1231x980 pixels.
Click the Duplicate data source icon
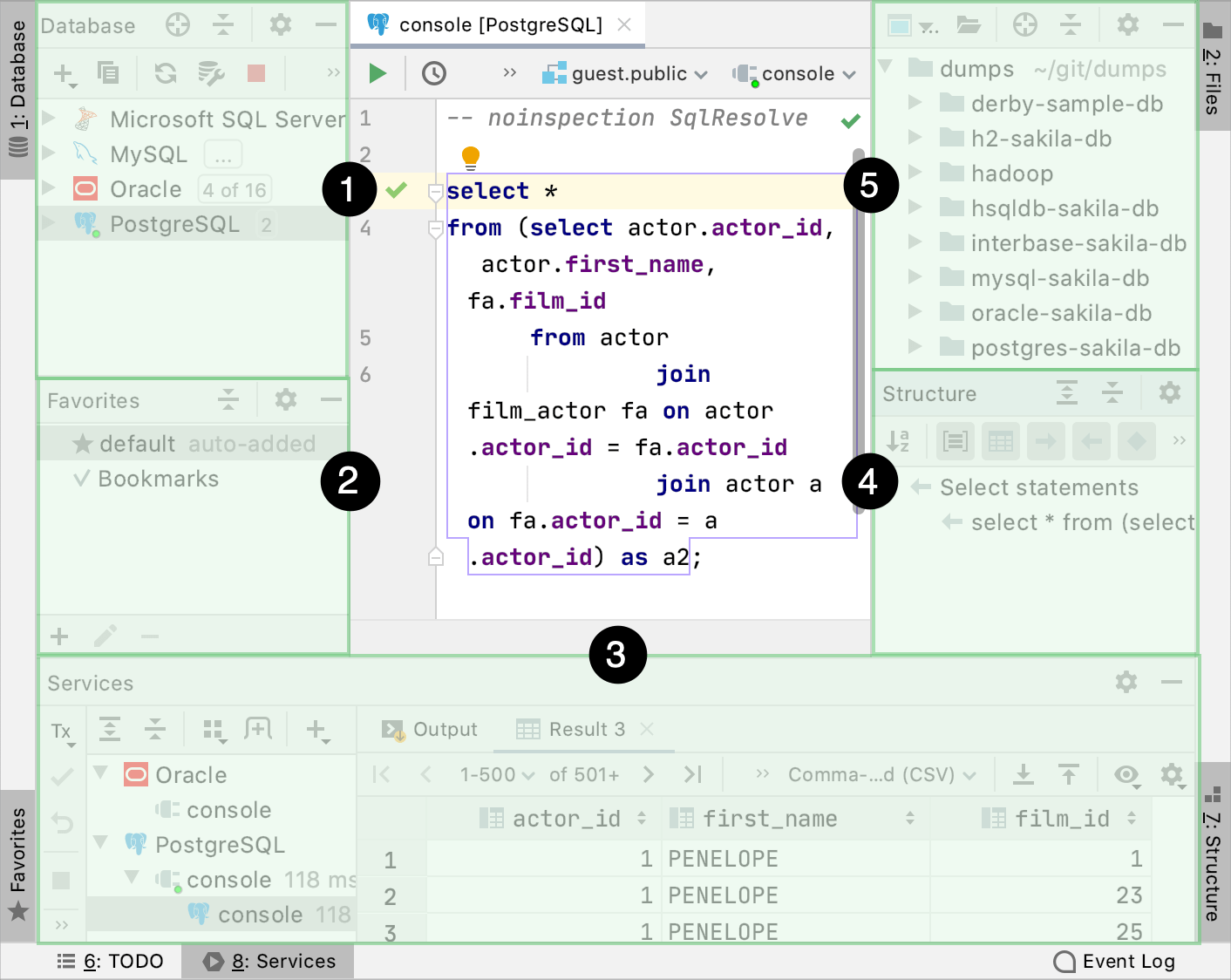pyautogui.click(x=108, y=73)
